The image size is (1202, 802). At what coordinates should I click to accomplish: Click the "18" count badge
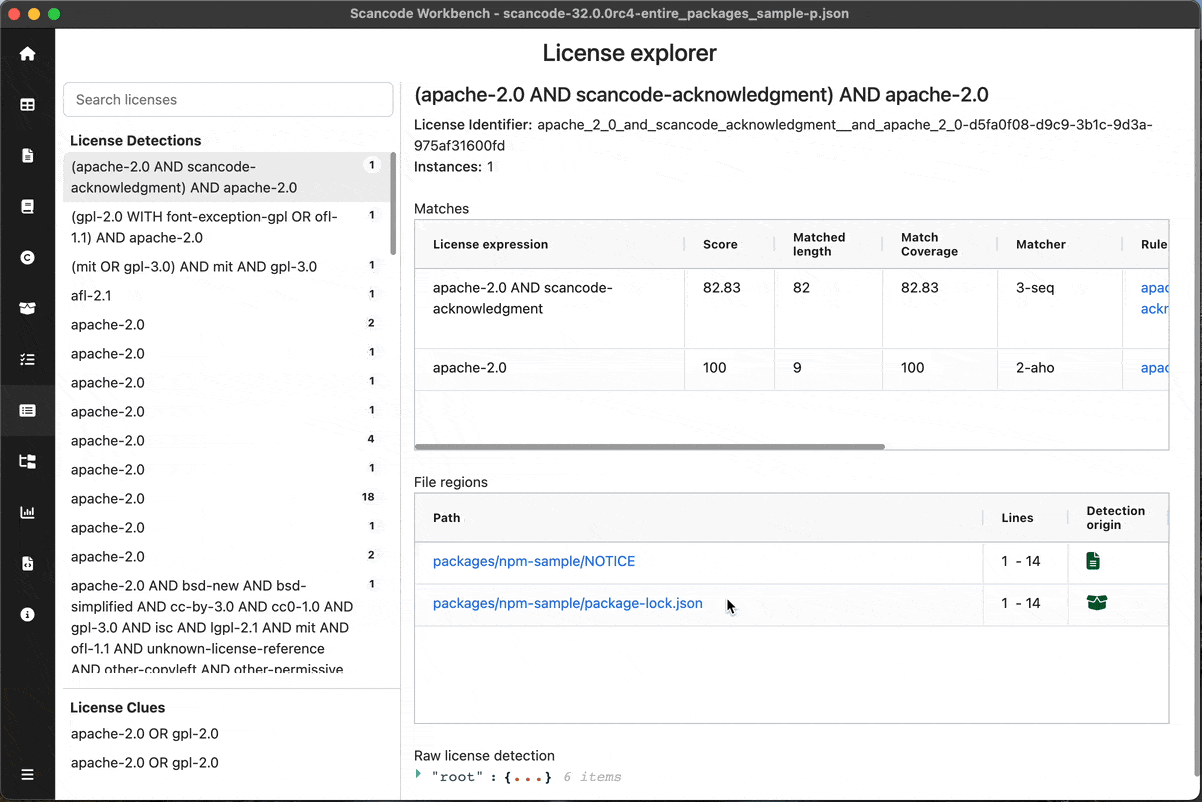pyautogui.click(x=369, y=497)
